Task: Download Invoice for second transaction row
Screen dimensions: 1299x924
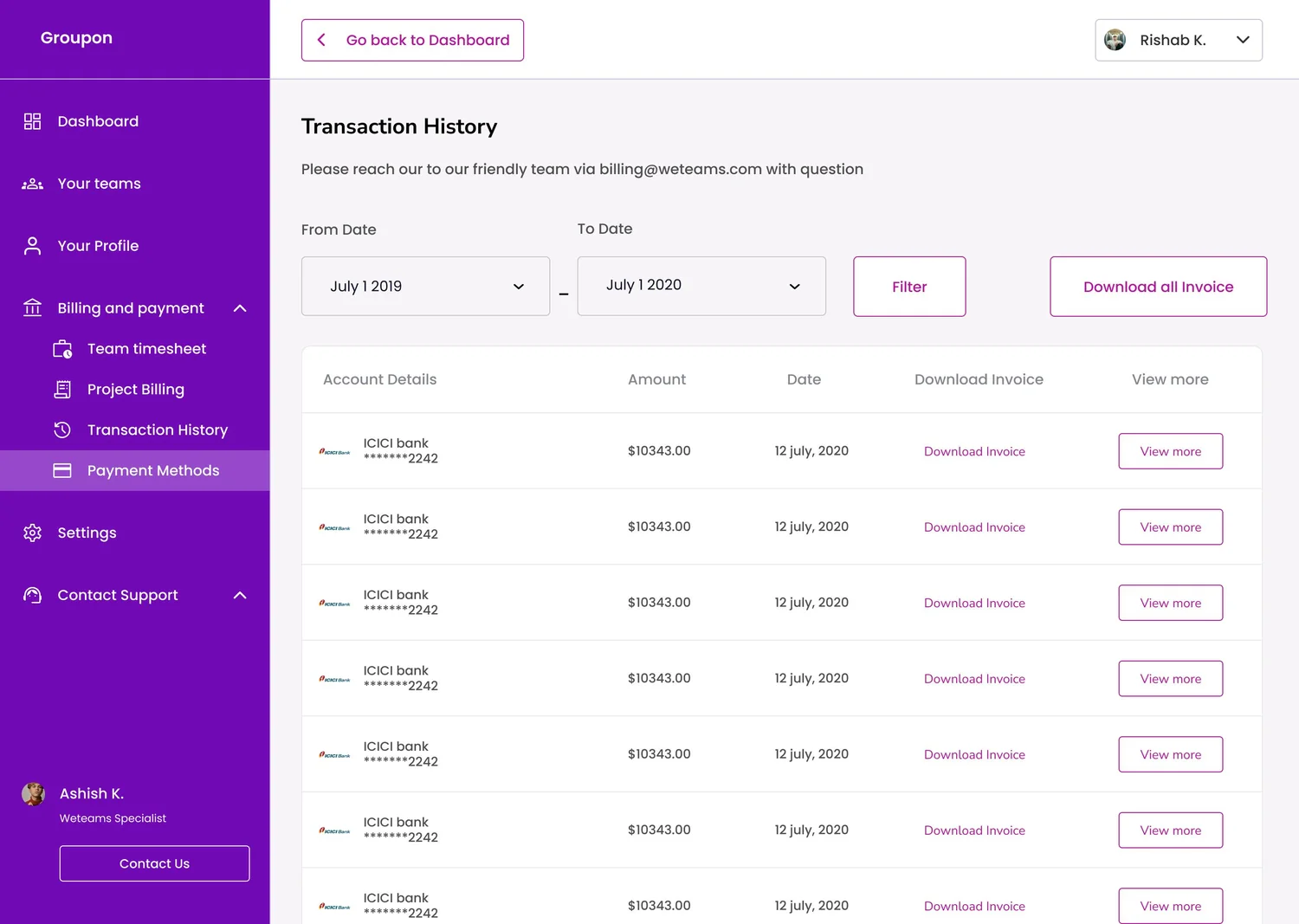Action: [x=974, y=527]
